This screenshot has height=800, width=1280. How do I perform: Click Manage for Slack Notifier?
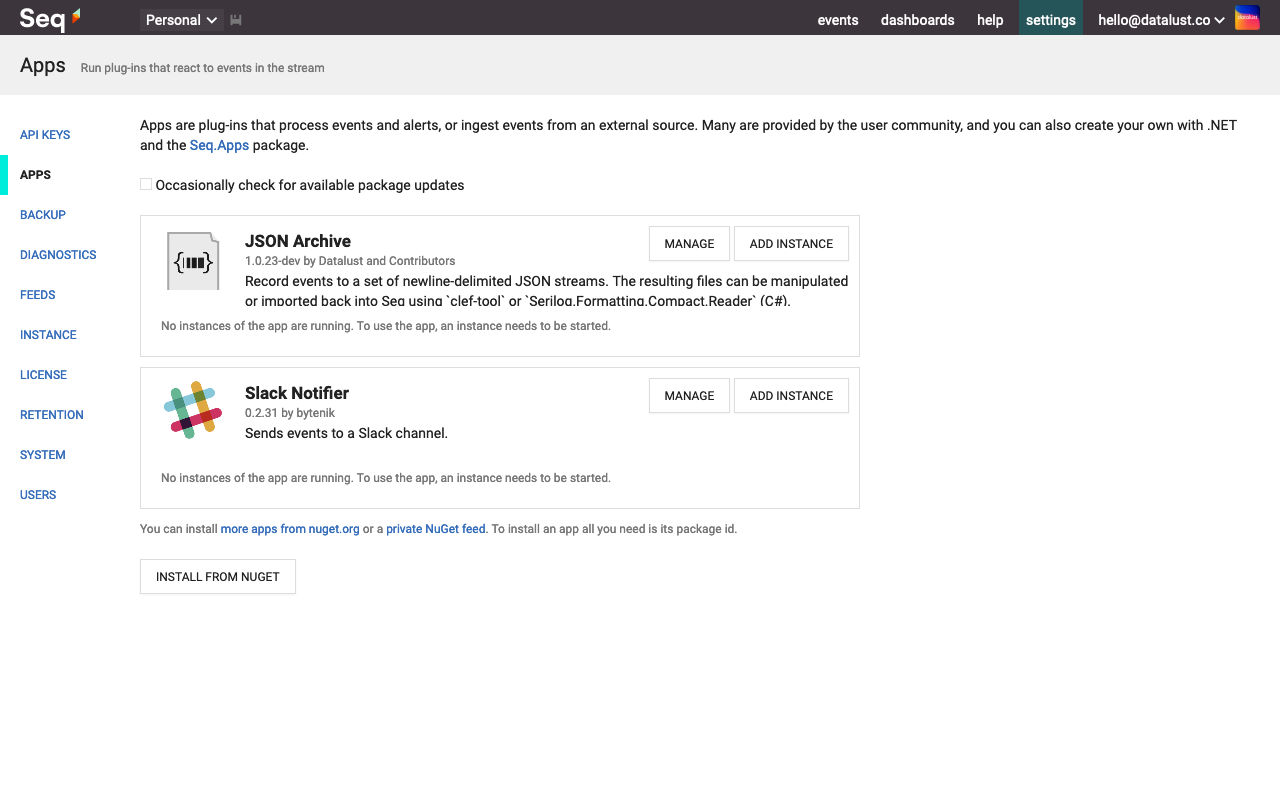(689, 396)
